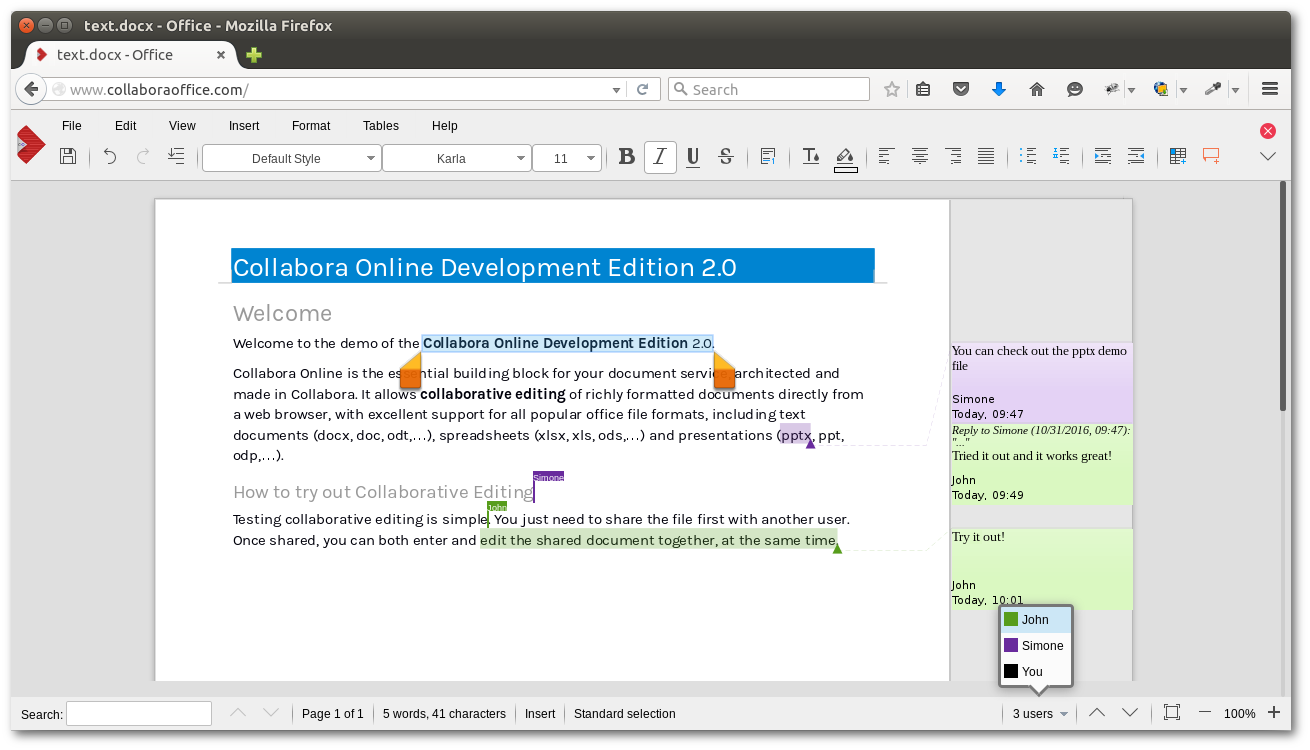Image resolution: width=1310 pixels, height=750 pixels.
Task: Increase paragraph indent
Action: tap(1103, 156)
